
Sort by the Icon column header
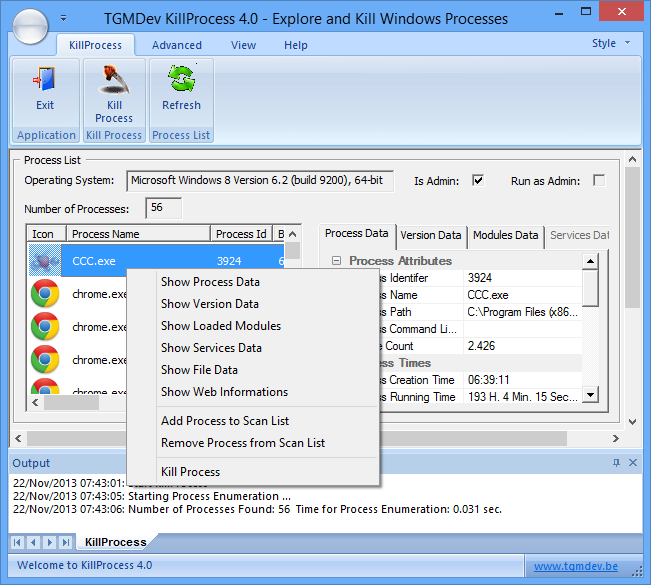tap(46, 234)
